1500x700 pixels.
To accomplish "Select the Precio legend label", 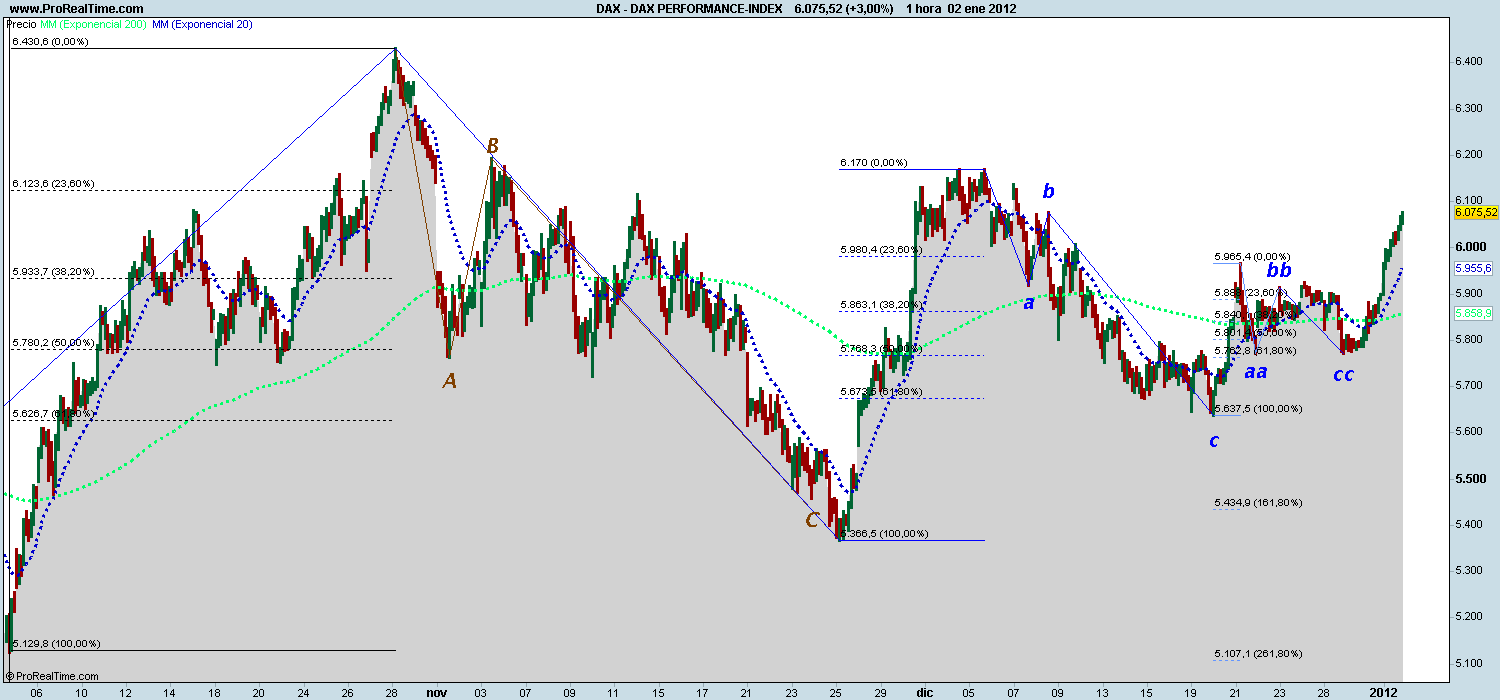I will (21, 23).
